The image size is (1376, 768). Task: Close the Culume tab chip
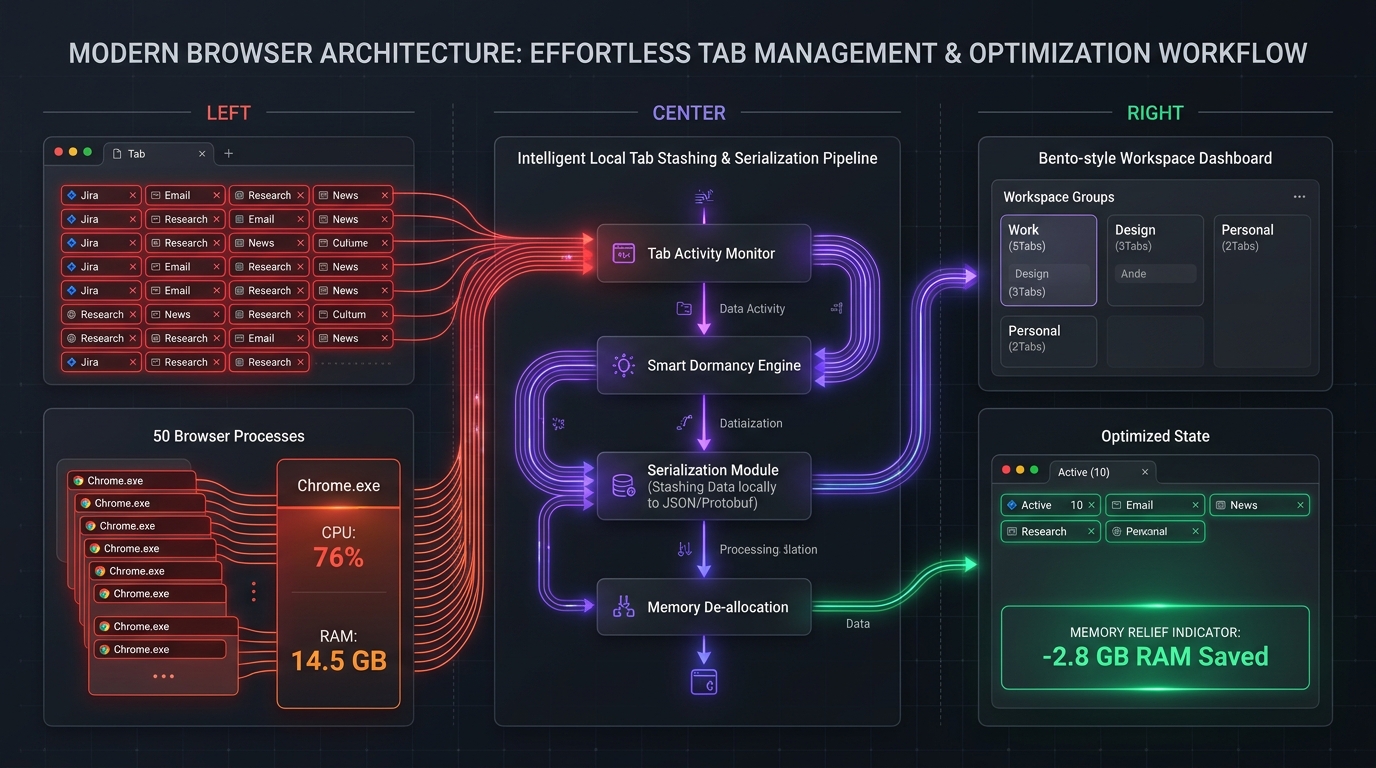(384, 243)
